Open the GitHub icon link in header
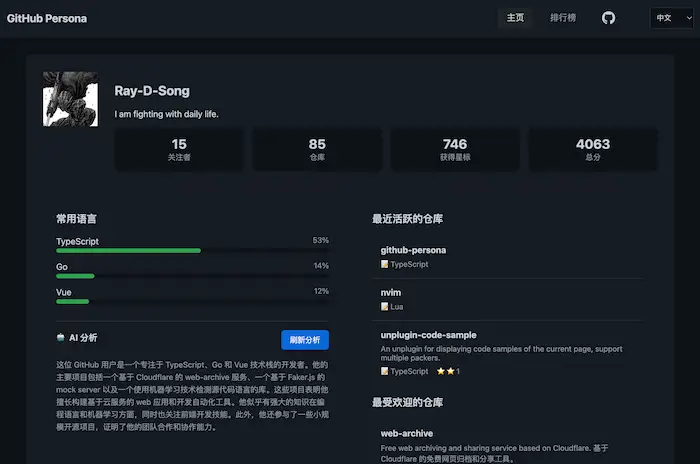Viewport: 700px width, 464px height. pos(608,18)
